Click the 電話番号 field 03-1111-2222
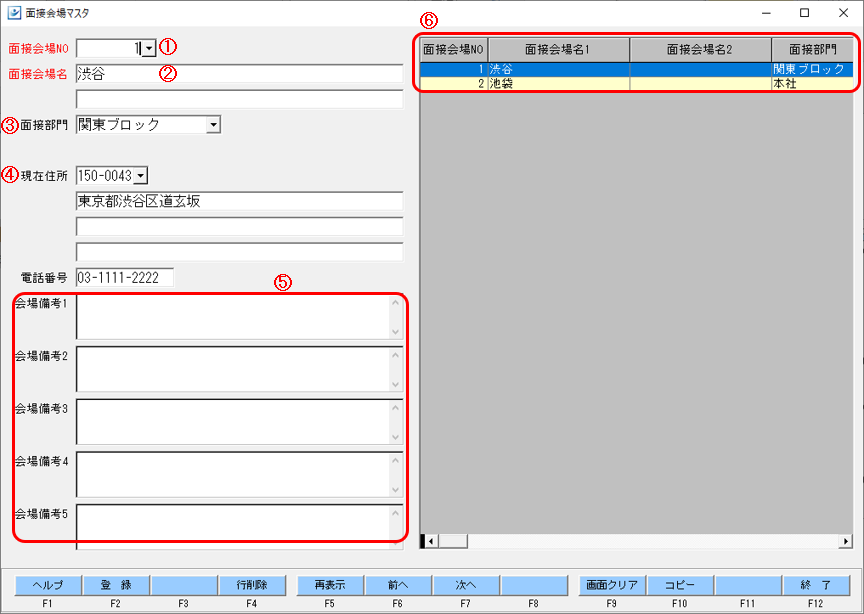 125,277
